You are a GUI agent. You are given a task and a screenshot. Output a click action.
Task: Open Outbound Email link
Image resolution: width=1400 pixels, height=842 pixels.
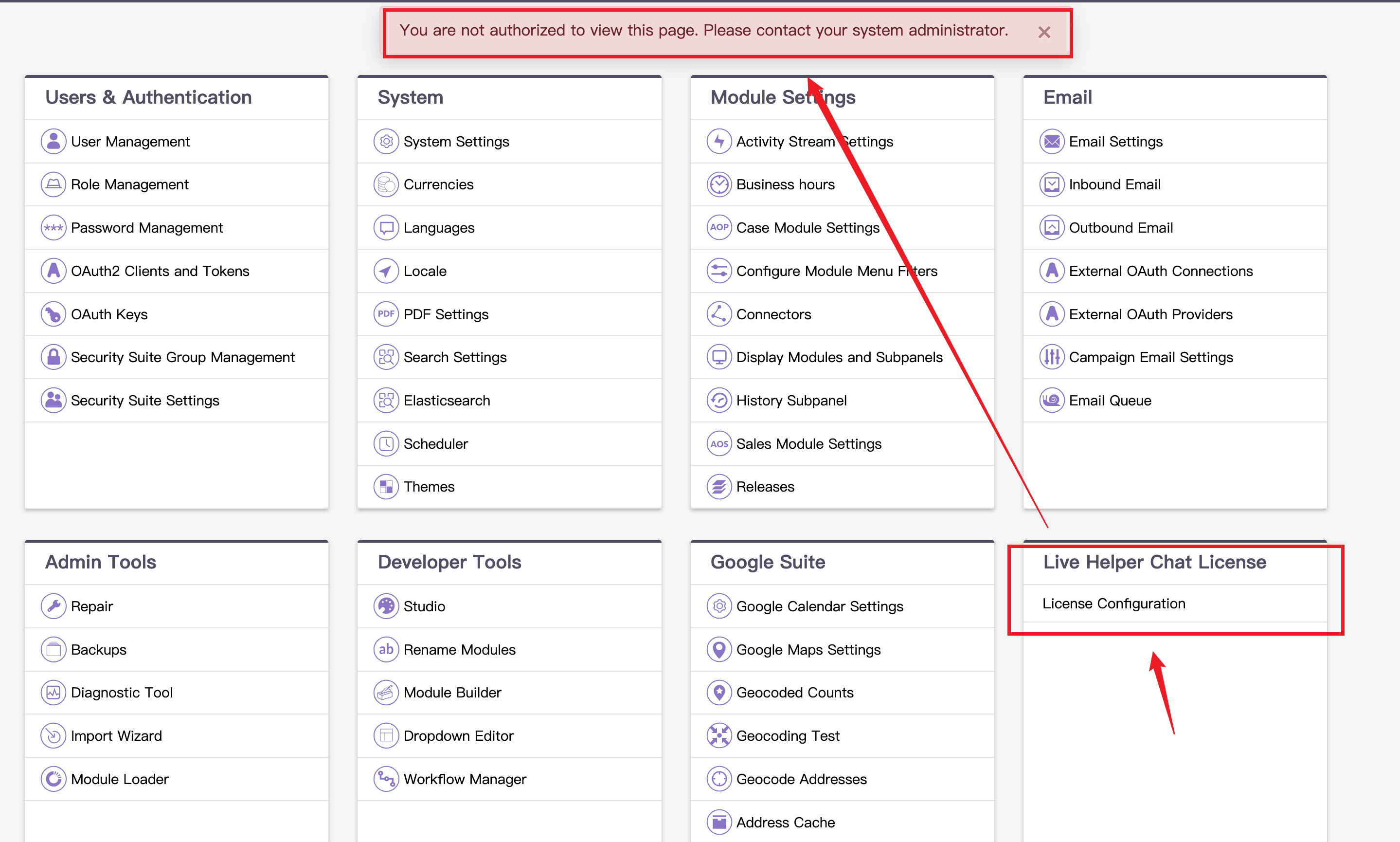[1121, 227]
